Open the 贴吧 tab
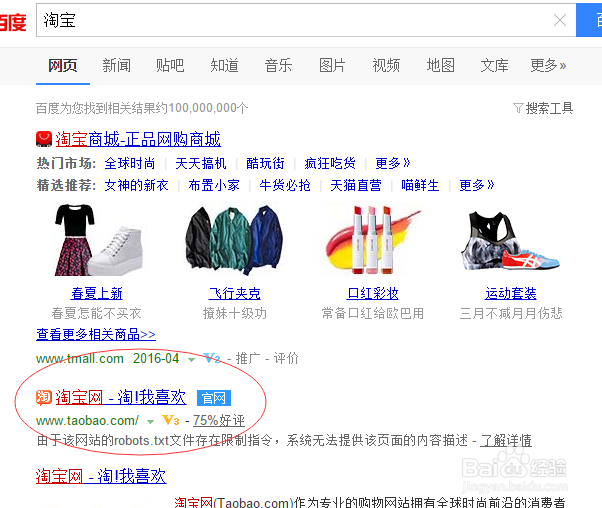The width and height of the screenshot is (602, 508). tap(170, 65)
